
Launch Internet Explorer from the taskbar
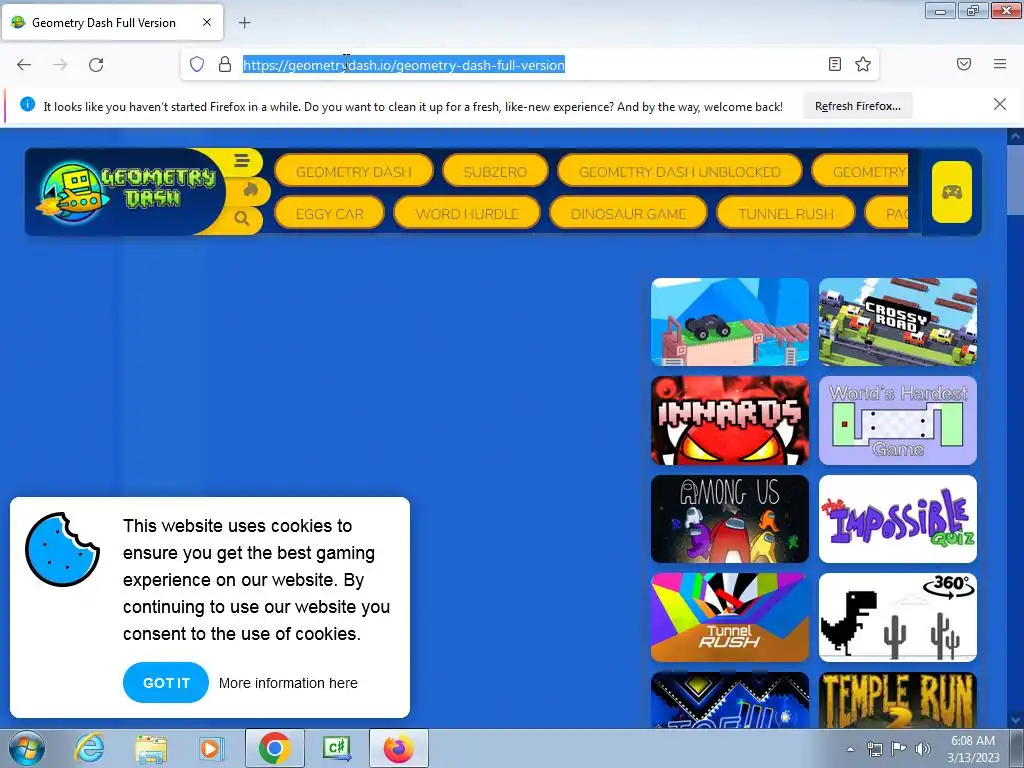pos(89,748)
